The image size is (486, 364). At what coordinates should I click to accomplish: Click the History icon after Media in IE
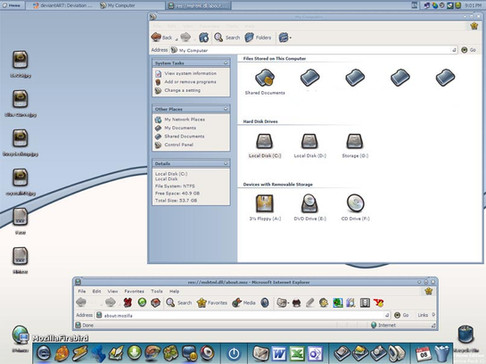[x=265, y=303]
